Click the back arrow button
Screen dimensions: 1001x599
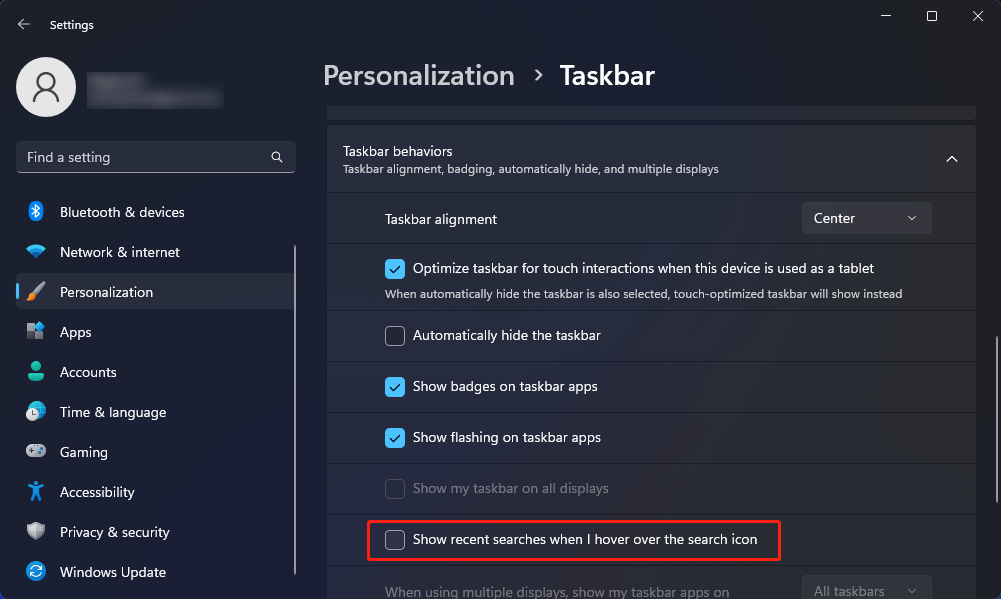(23, 24)
